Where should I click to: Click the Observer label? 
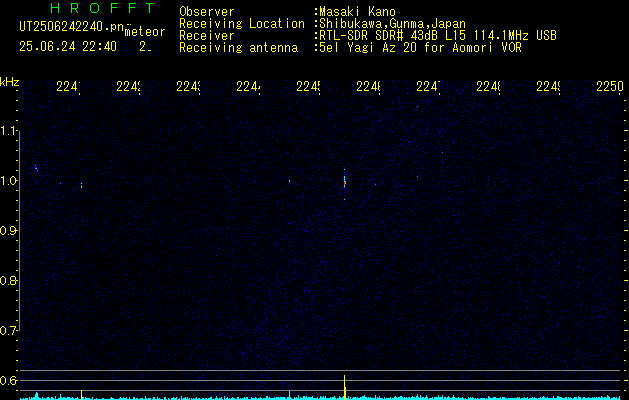[207, 12]
